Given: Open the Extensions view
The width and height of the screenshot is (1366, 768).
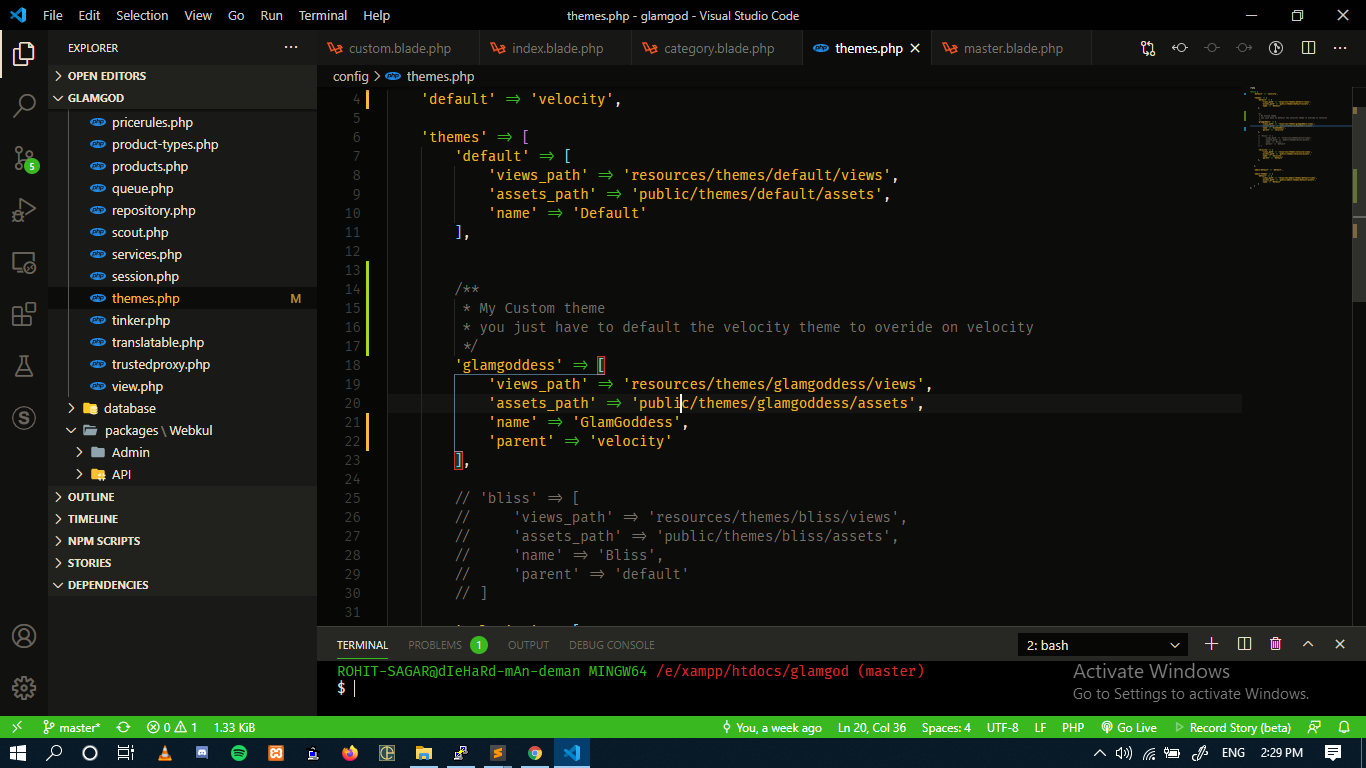Looking at the screenshot, I should pyautogui.click(x=24, y=315).
